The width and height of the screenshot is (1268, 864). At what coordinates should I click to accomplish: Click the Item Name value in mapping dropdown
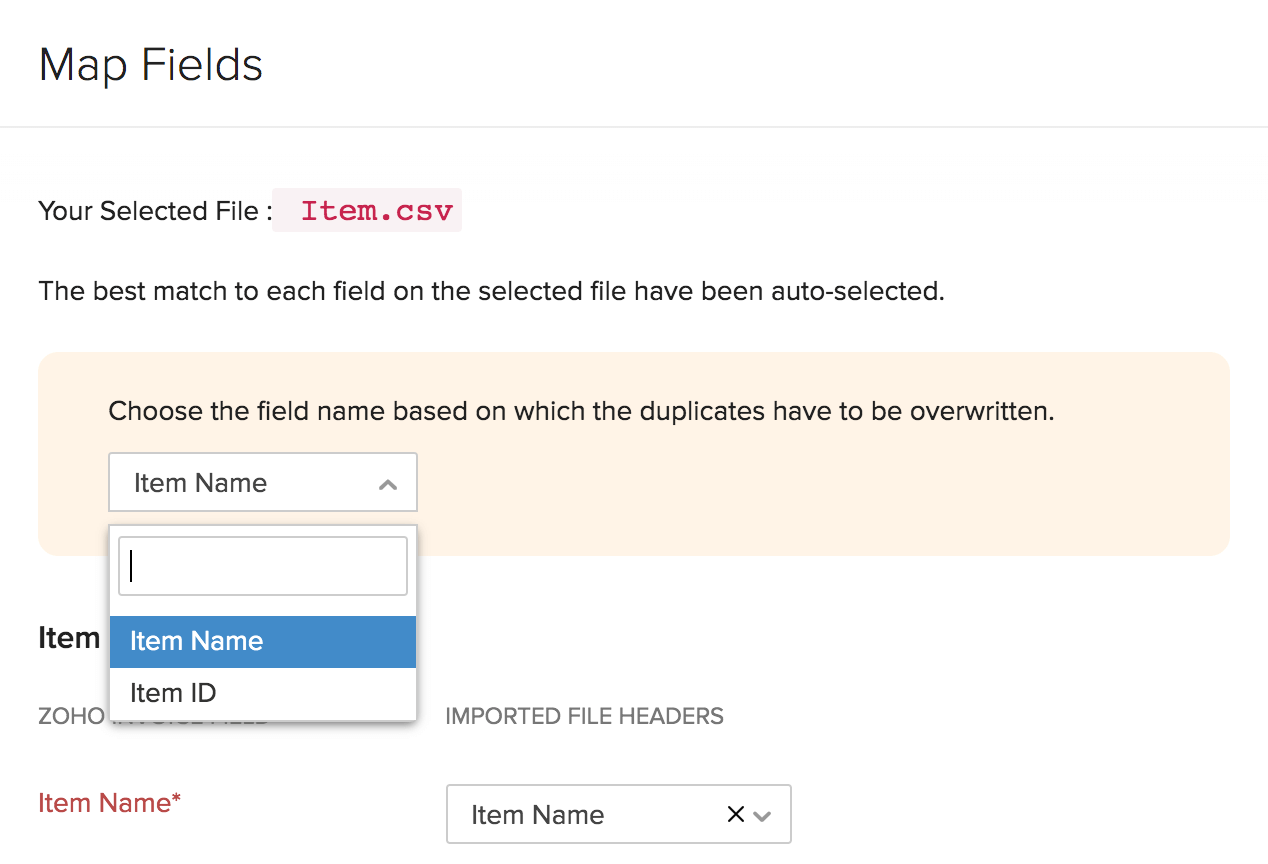pos(537,815)
